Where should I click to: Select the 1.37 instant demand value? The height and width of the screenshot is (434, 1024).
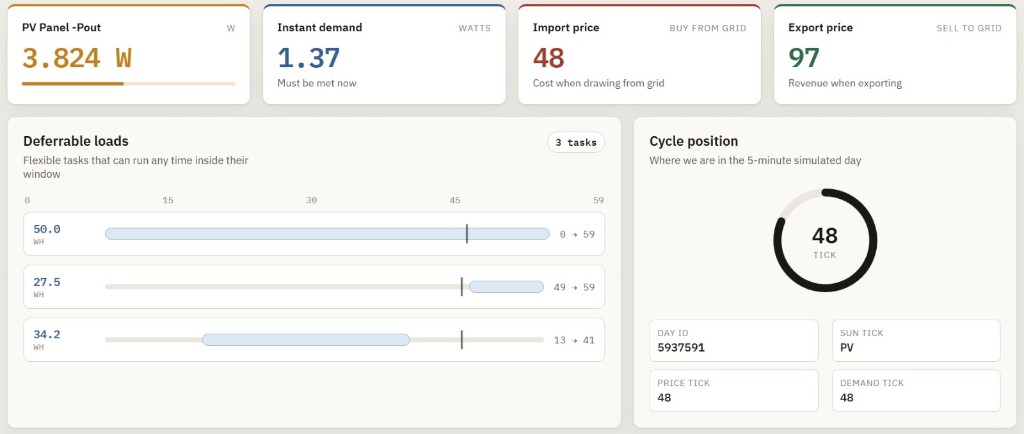pyautogui.click(x=308, y=58)
